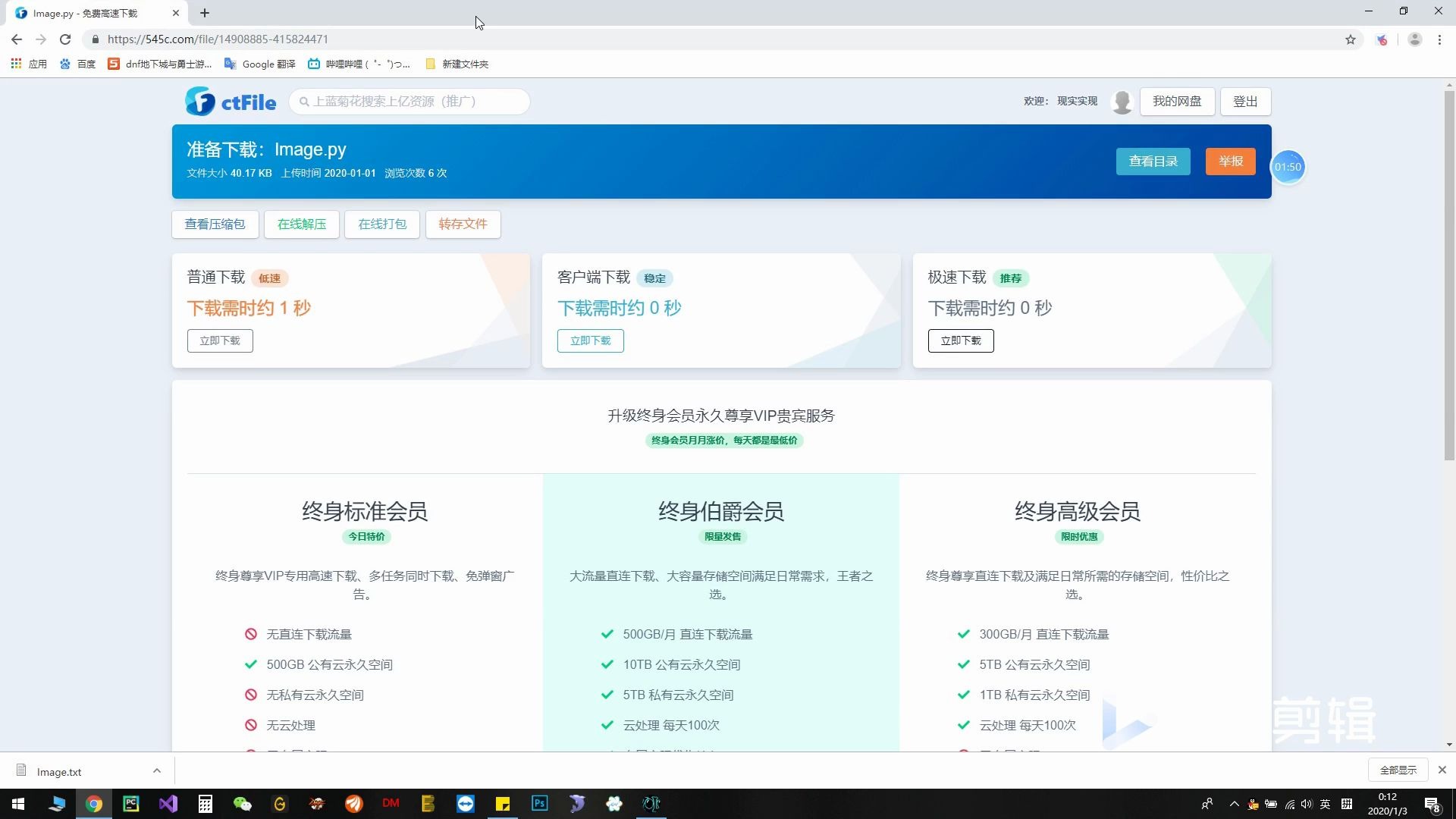The image size is (1456, 819).
Task: Click the ctFile logo
Action: [231, 101]
